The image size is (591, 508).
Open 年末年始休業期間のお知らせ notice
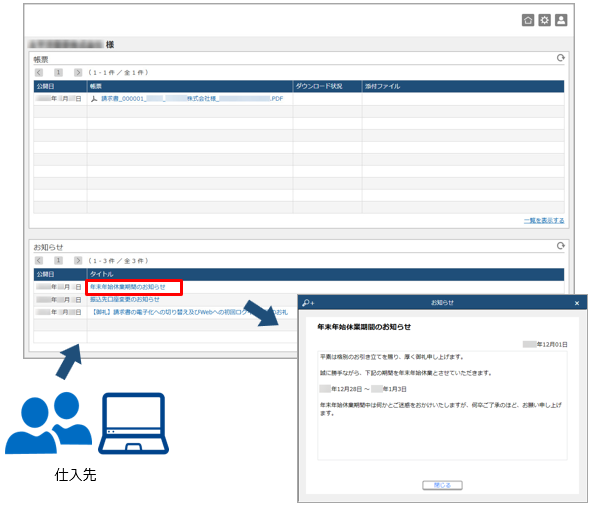click(x=127, y=287)
